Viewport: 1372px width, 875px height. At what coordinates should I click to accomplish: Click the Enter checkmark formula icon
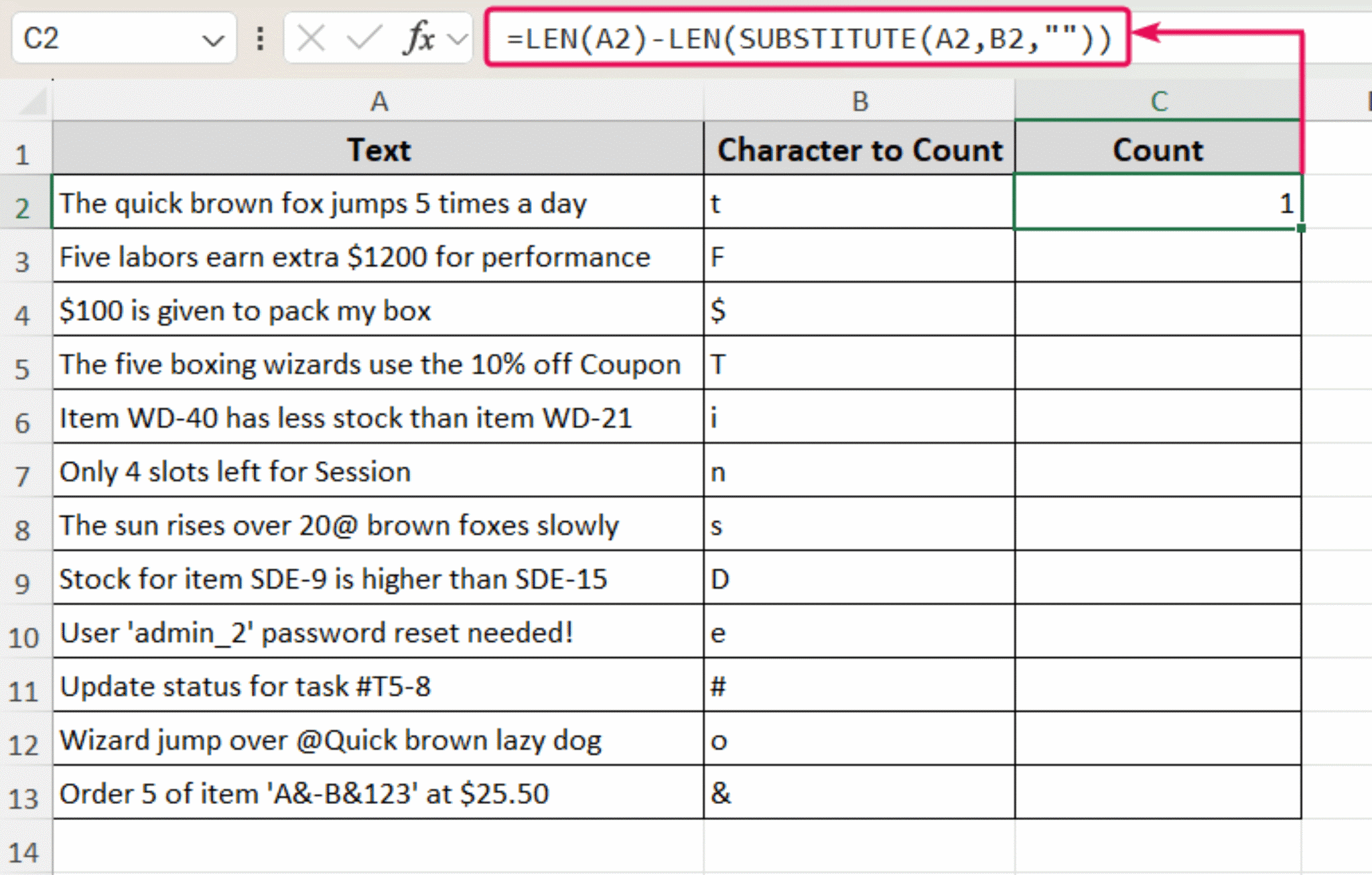(364, 38)
